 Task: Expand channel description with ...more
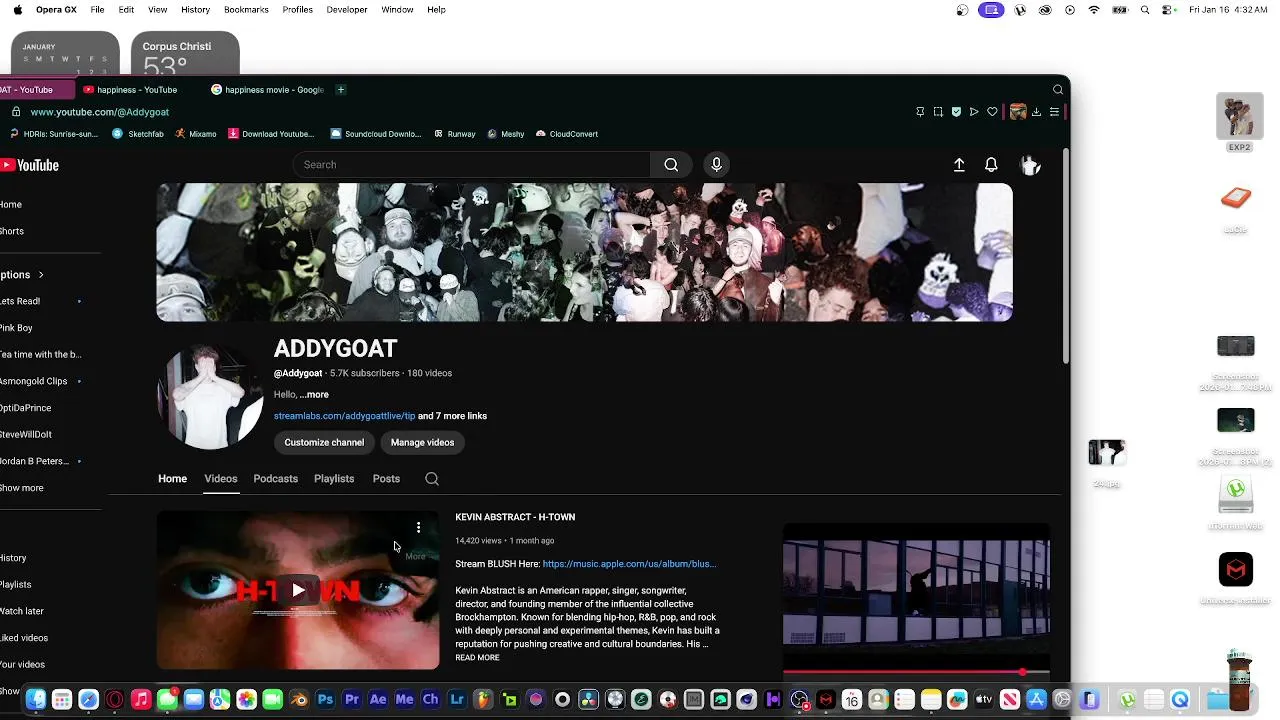point(314,395)
